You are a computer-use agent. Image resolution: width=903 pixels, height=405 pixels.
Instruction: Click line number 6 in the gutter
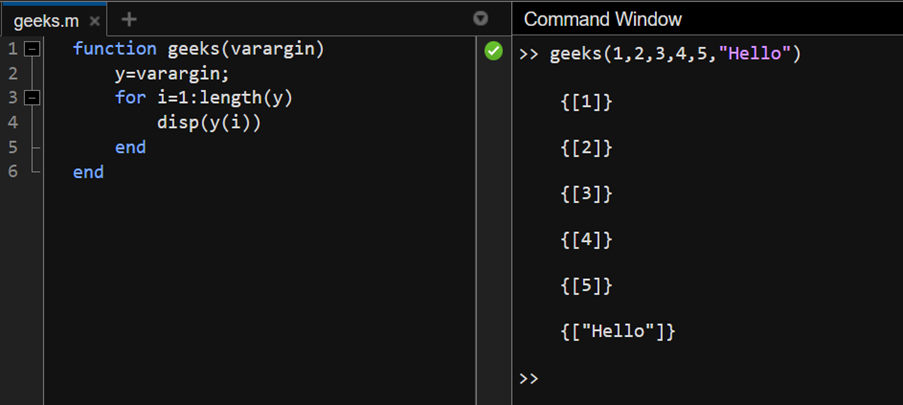coord(12,172)
